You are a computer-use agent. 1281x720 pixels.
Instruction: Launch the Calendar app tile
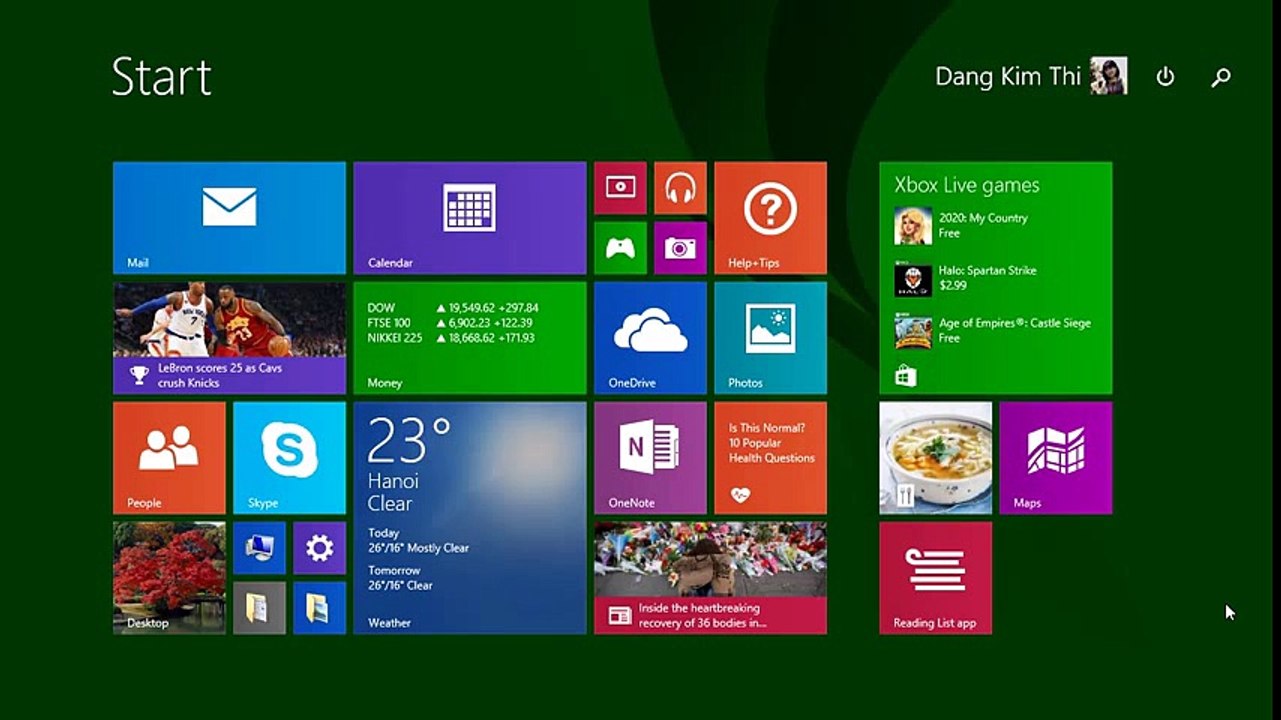click(470, 218)
